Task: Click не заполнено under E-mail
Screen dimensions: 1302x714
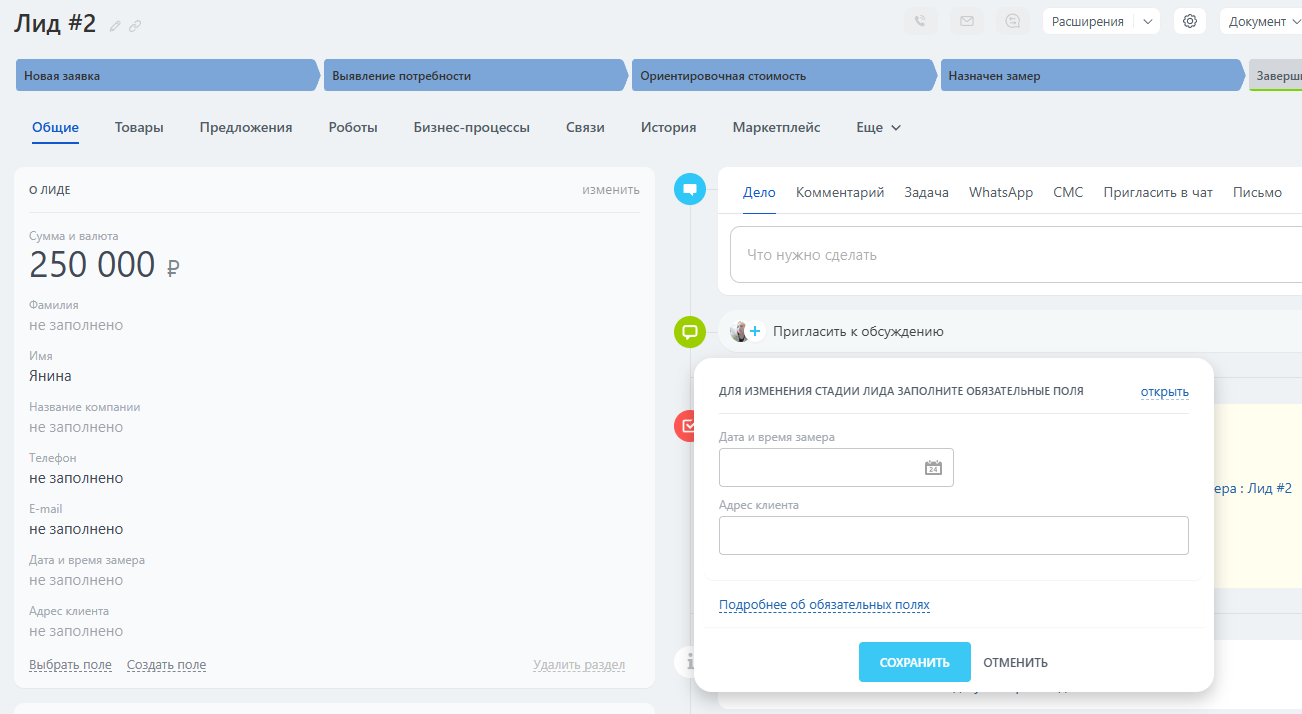Action: (x=76, y=529)
